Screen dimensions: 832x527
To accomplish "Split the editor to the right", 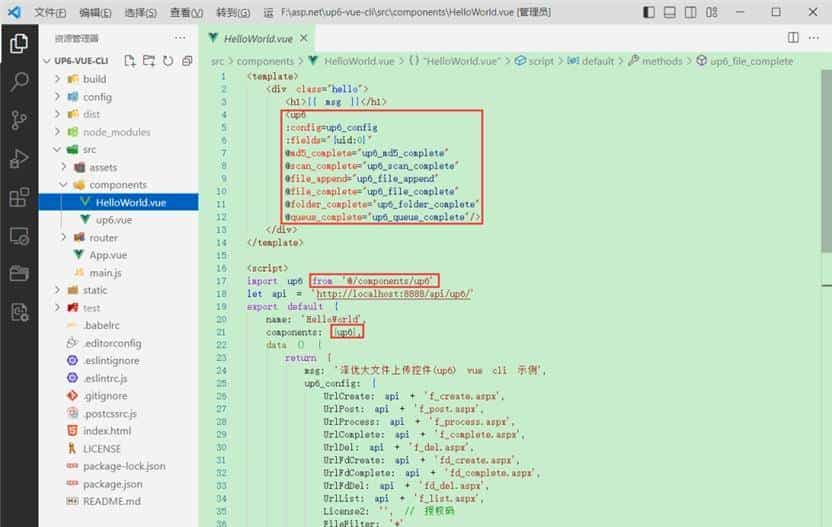I will tap(793, 37).
